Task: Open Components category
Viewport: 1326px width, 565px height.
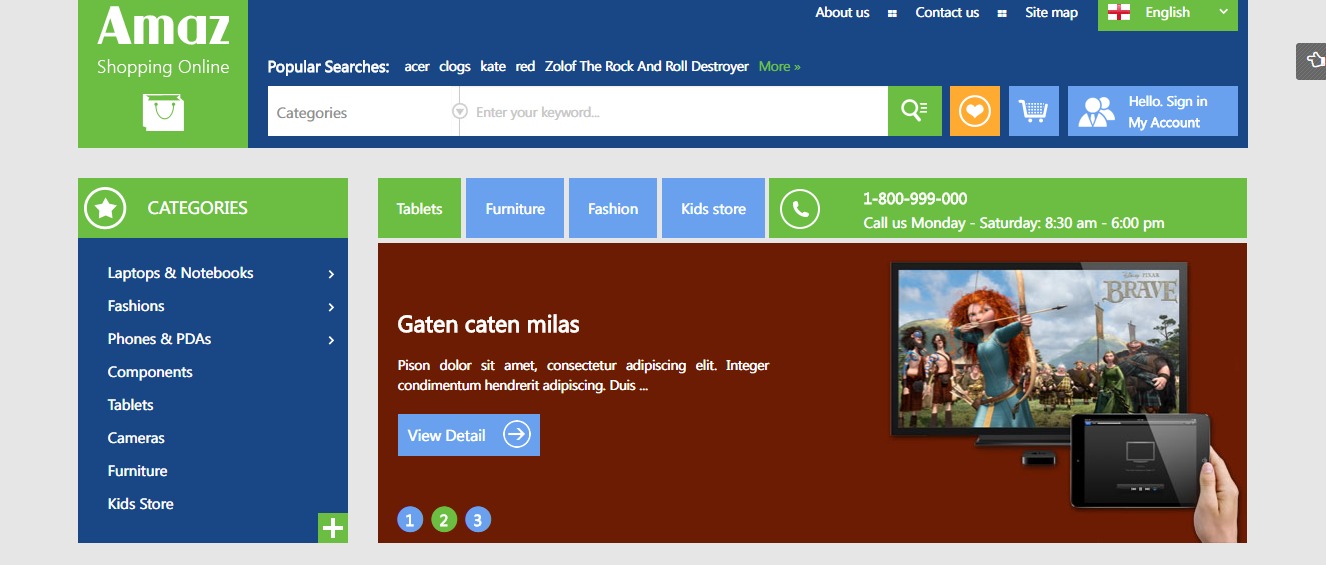Action: tap(150, 372)
